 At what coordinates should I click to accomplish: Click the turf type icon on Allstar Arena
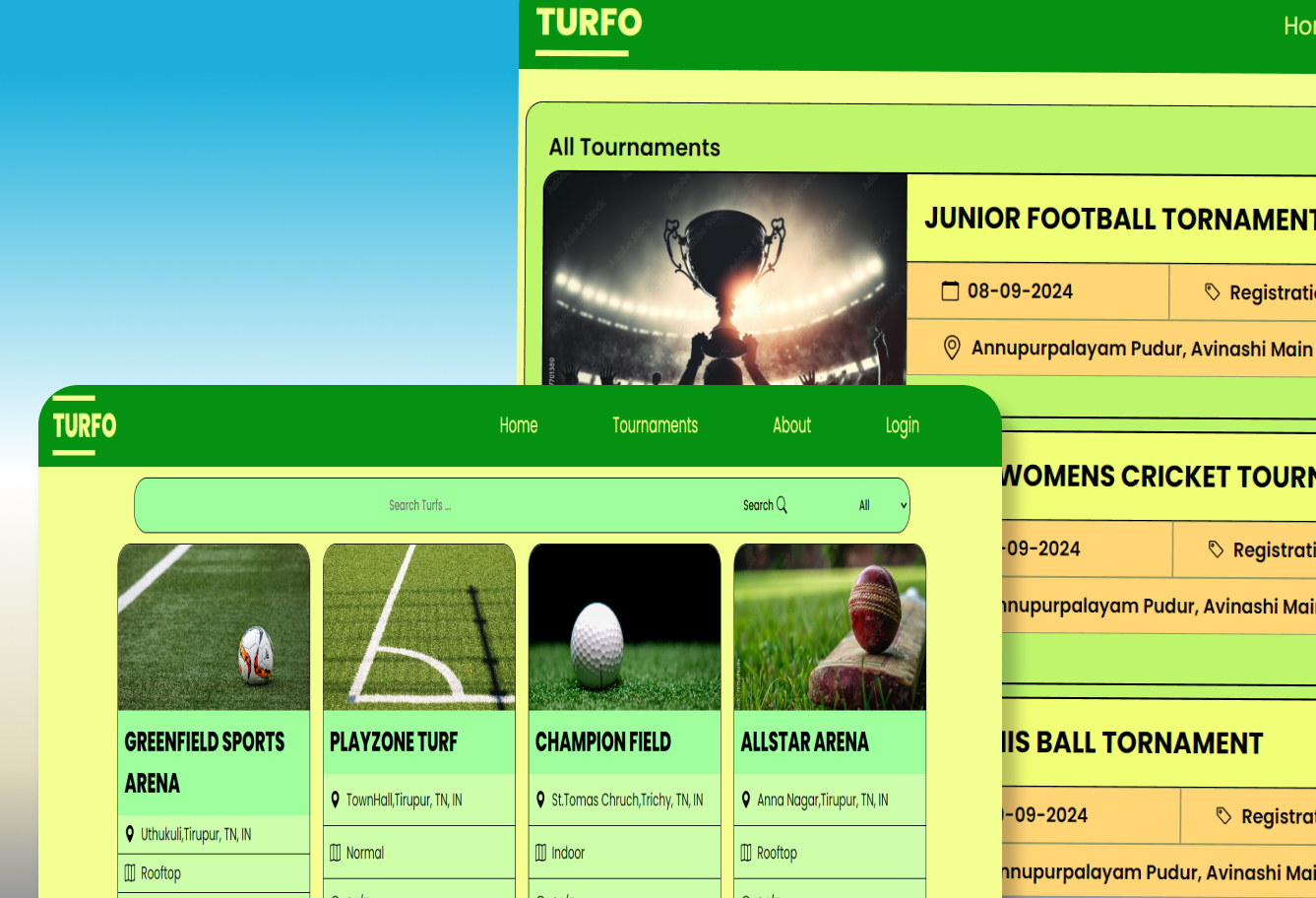746,853
